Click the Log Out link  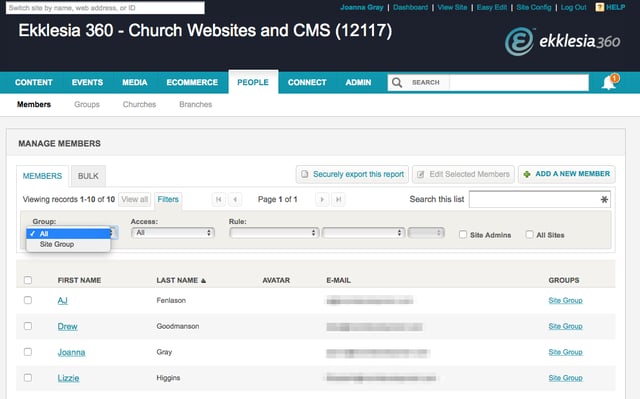tap(573, 7)
